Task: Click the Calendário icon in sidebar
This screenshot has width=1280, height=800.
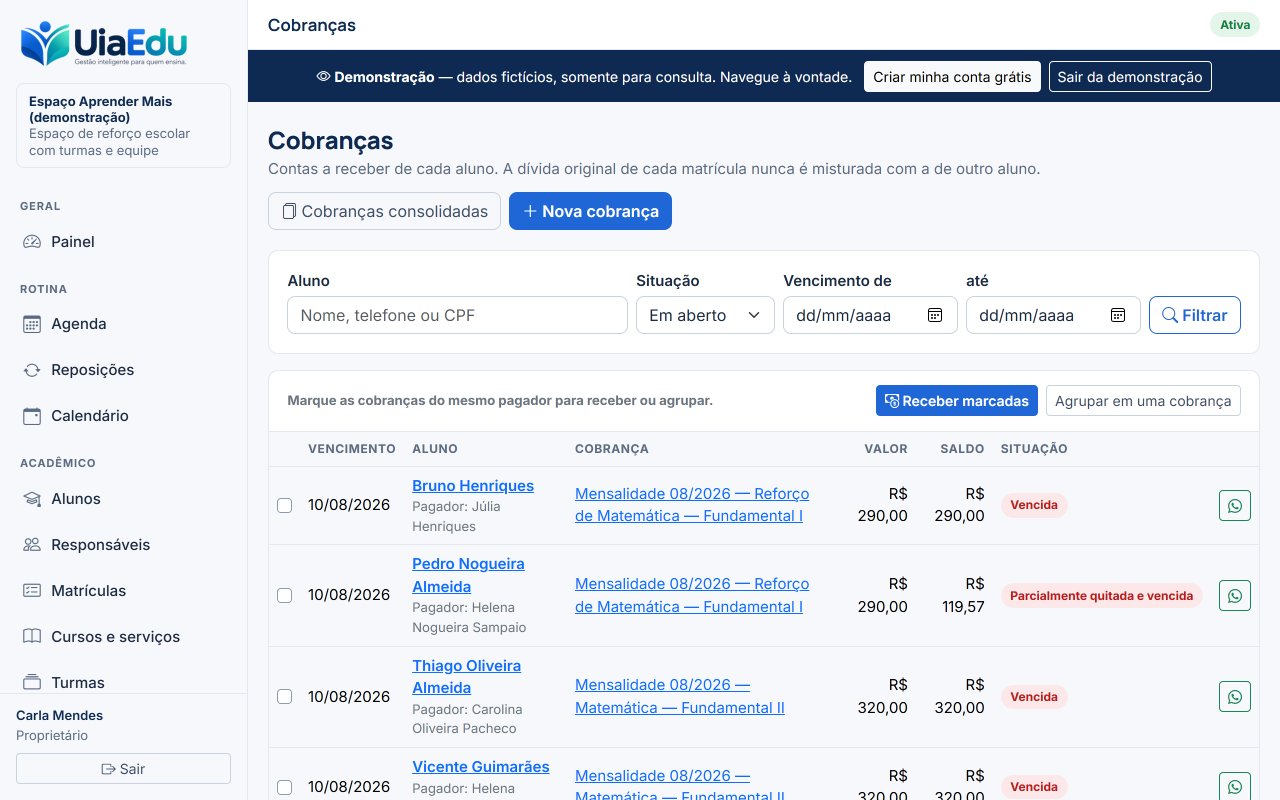Action: coord(32,416)
